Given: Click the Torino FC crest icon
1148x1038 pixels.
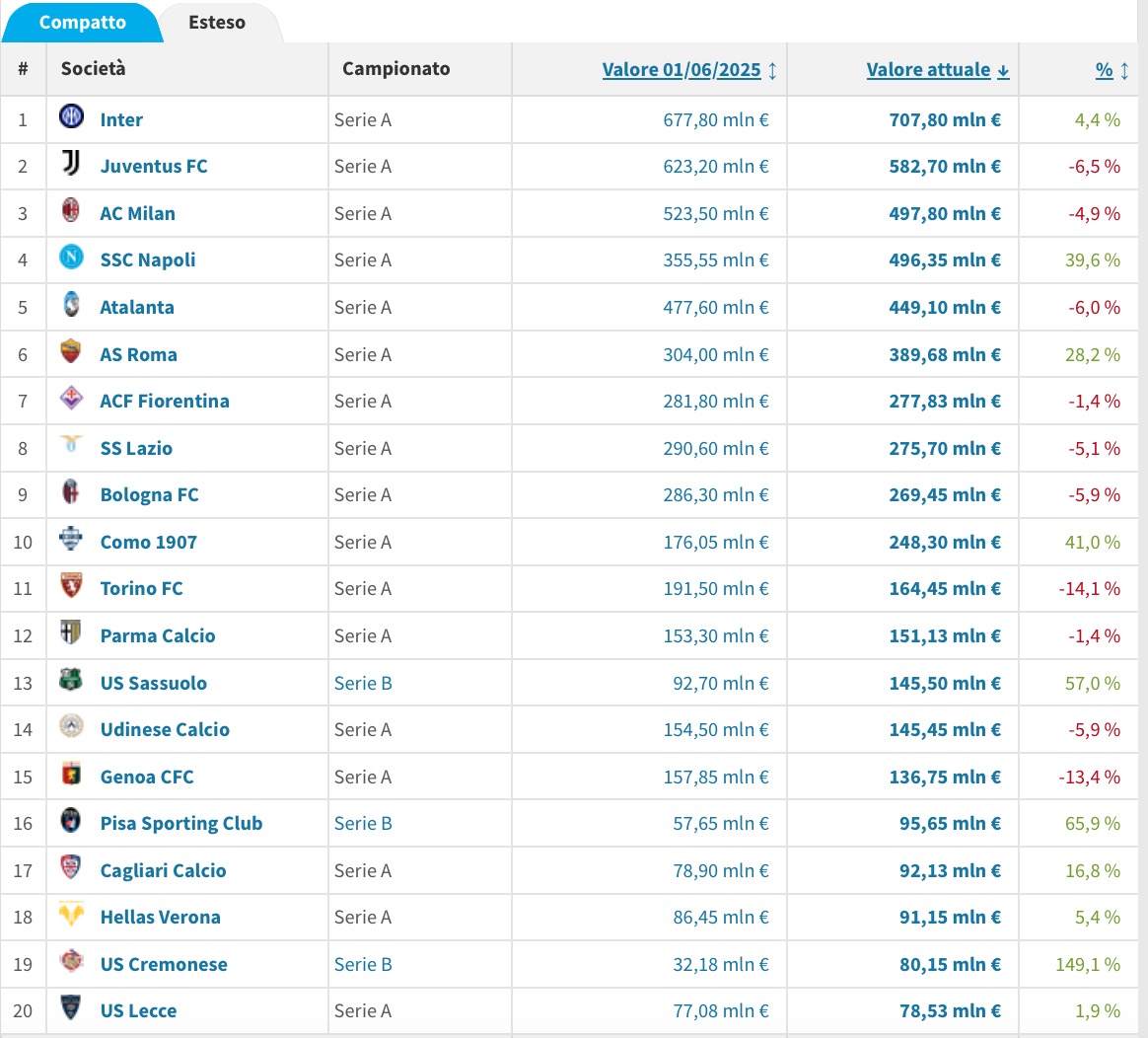Looking at the screenshot, I should coord(71,587).
